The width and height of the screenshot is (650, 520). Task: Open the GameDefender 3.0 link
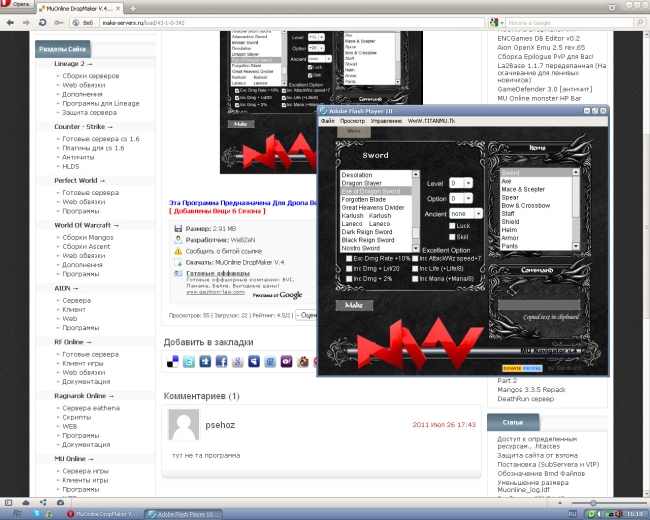(545, 89)
